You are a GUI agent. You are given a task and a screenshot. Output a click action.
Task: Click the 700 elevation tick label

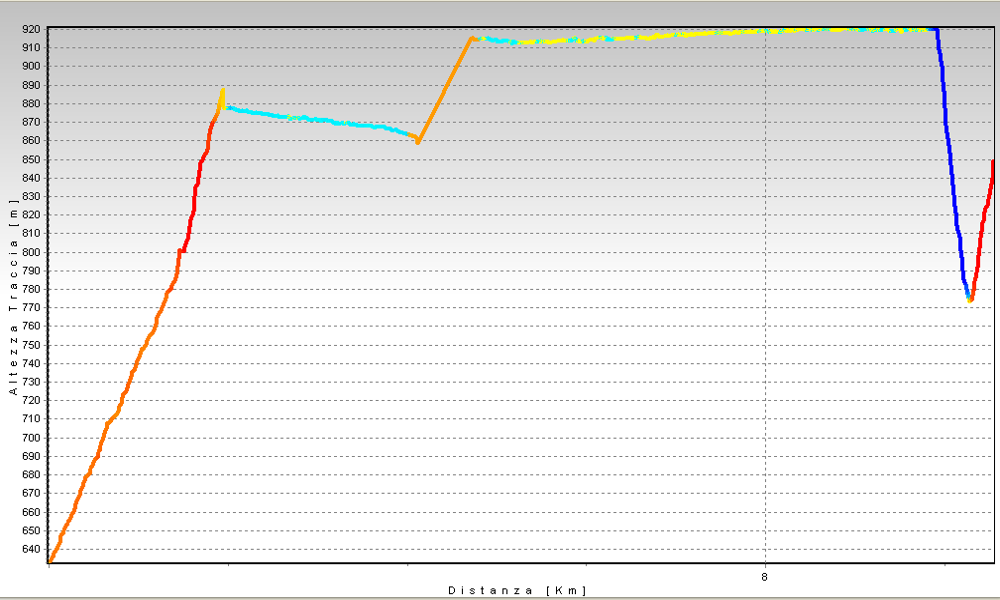pyautogui.click(x=28, y=438)
